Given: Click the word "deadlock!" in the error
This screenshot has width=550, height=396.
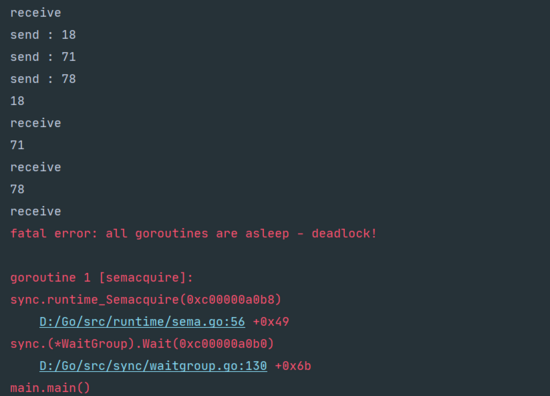Looking at the screenshot, I should click(344, 234).
